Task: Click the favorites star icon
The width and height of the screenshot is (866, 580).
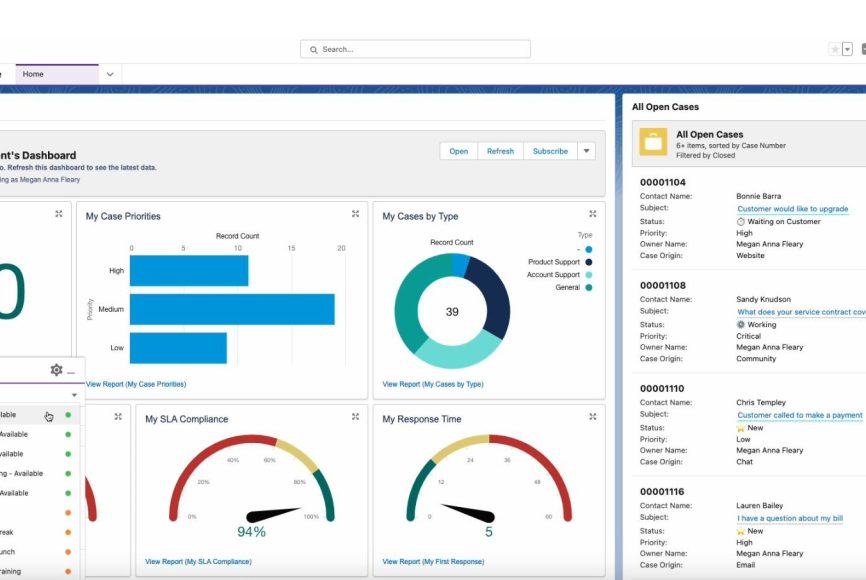Action: (x=834, y=49)
